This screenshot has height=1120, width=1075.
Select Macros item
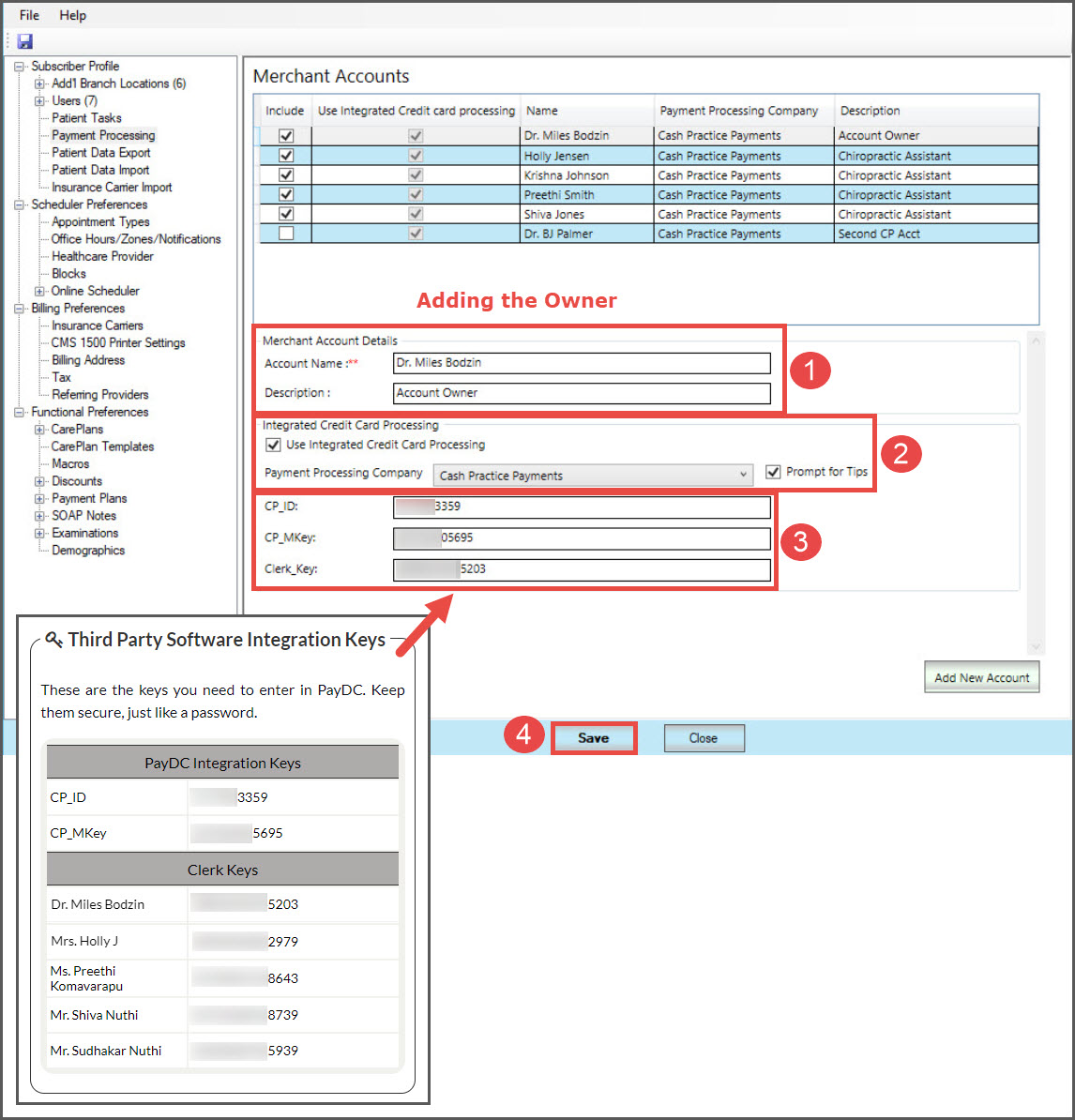[70, 463]
